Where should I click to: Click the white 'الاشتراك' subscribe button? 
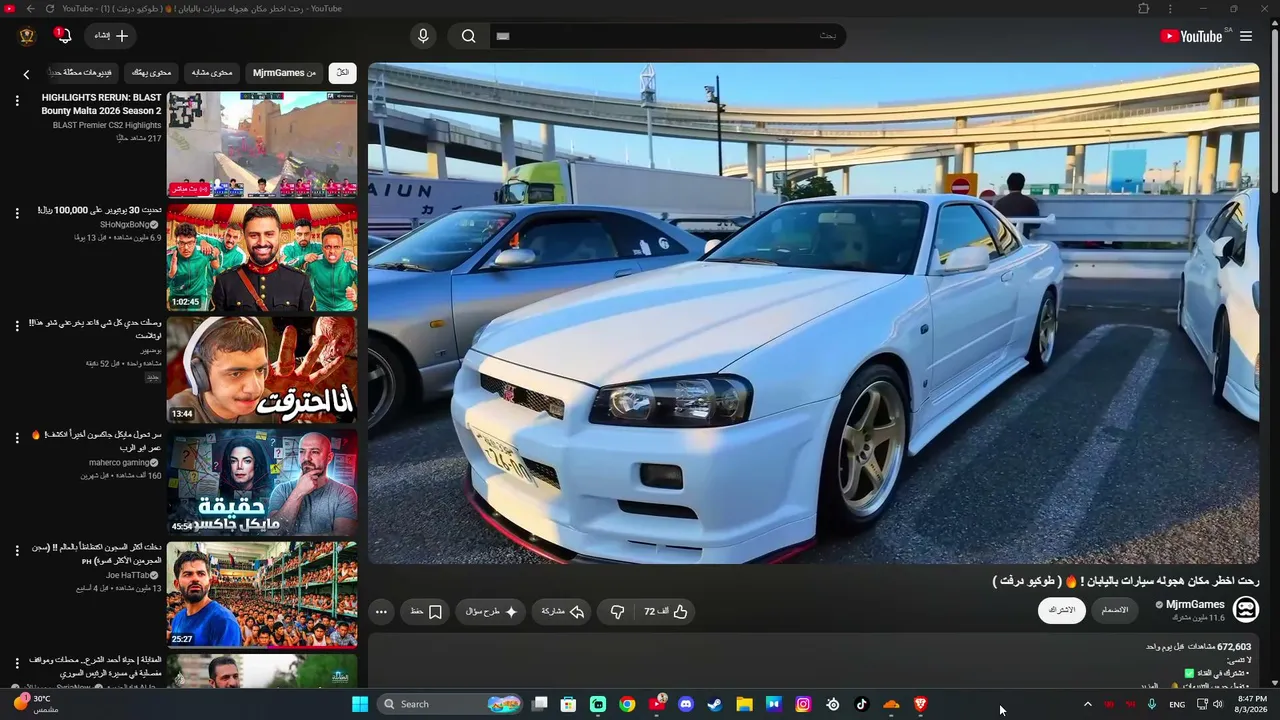1061,610
